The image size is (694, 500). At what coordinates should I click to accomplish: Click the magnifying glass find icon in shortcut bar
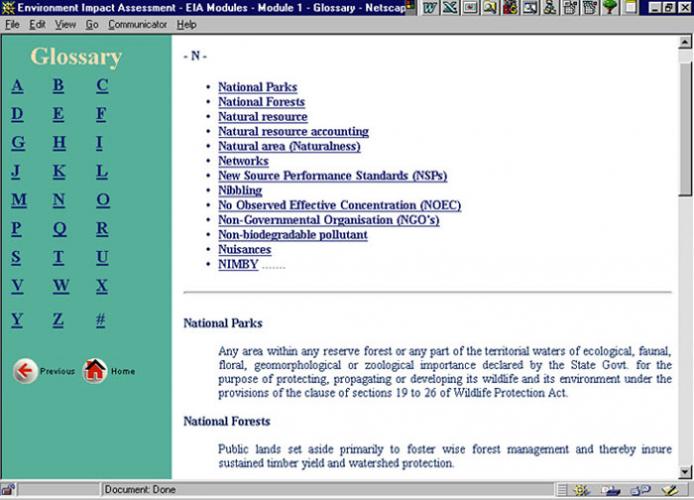[490, 7]
